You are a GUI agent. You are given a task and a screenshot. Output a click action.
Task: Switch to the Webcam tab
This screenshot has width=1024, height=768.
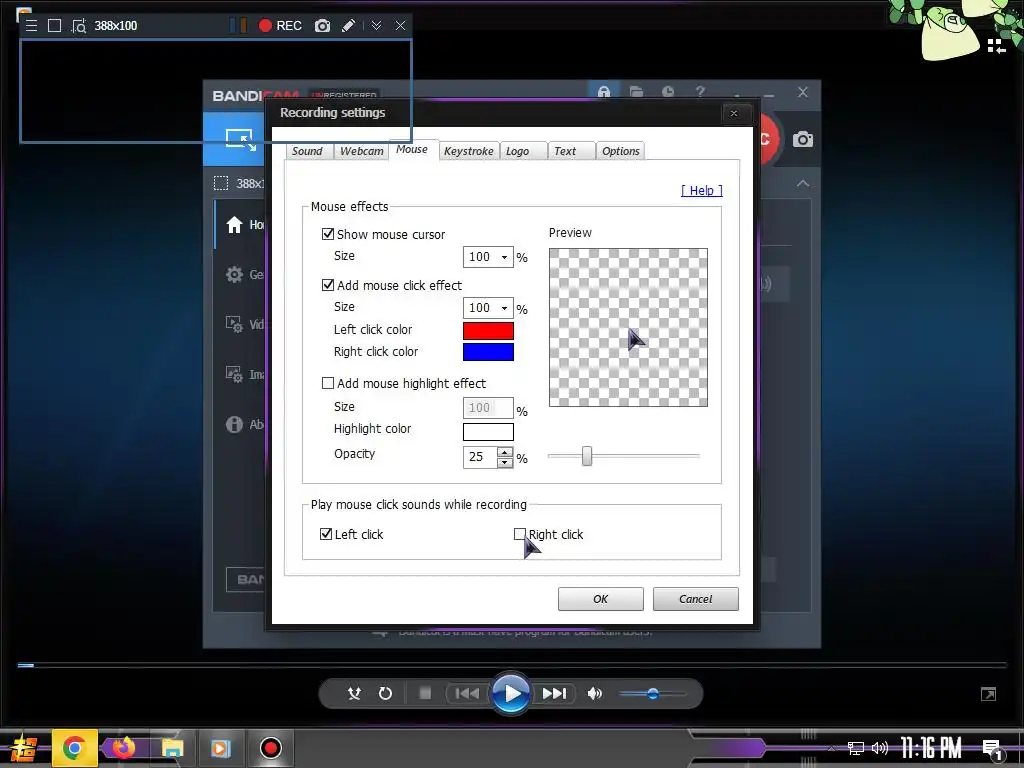tap(361, 151)
